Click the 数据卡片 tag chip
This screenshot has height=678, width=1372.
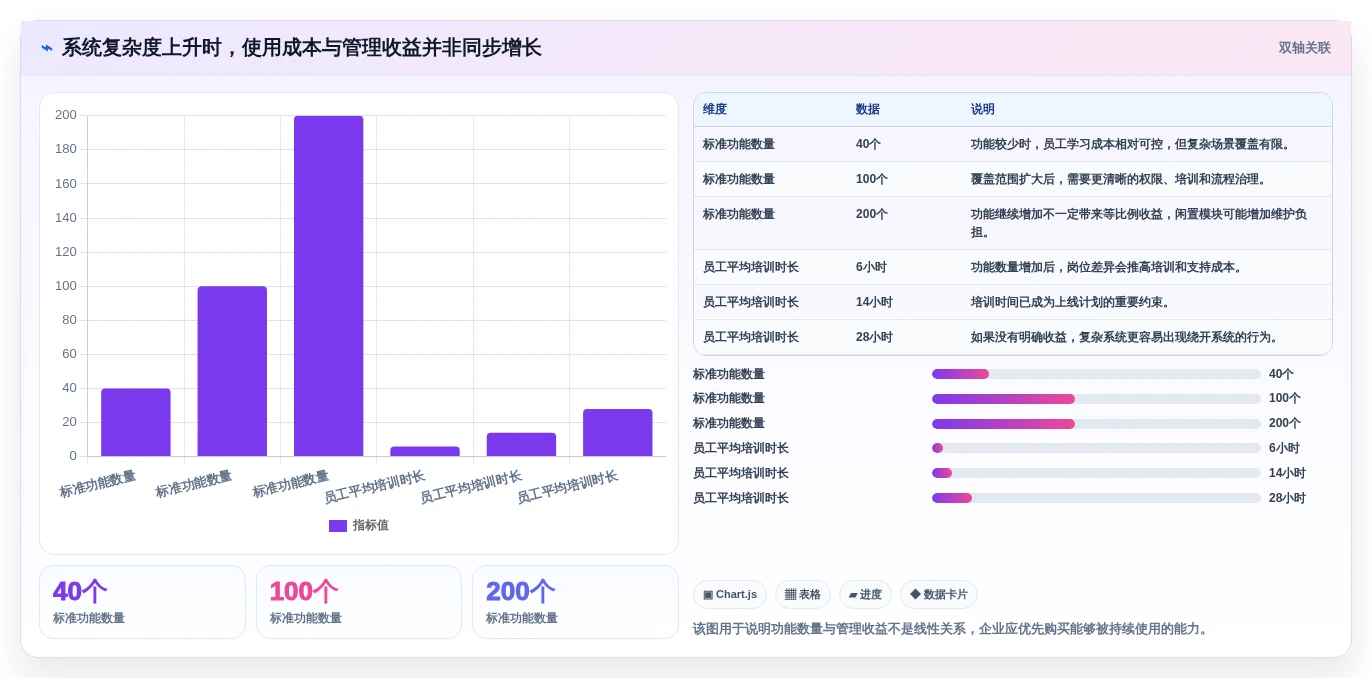click(x=939, y=595)
